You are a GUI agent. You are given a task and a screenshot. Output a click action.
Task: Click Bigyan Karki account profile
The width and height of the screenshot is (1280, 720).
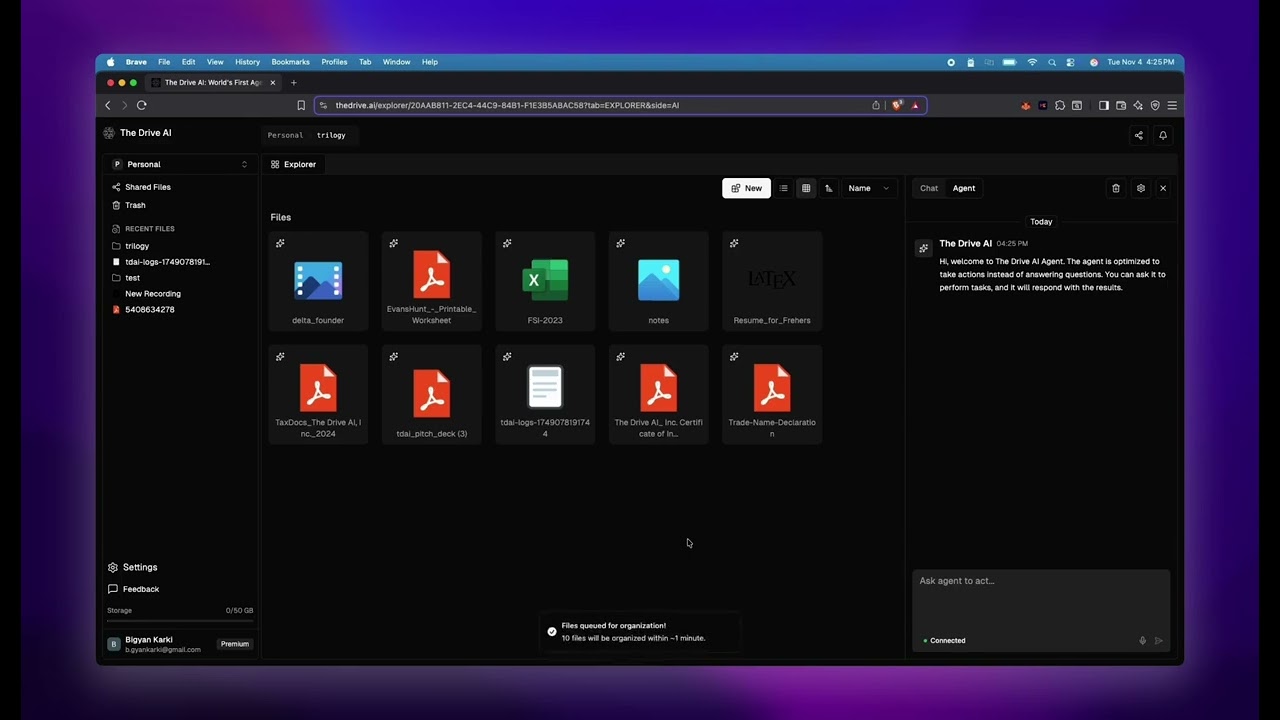[x=155, y=644]
